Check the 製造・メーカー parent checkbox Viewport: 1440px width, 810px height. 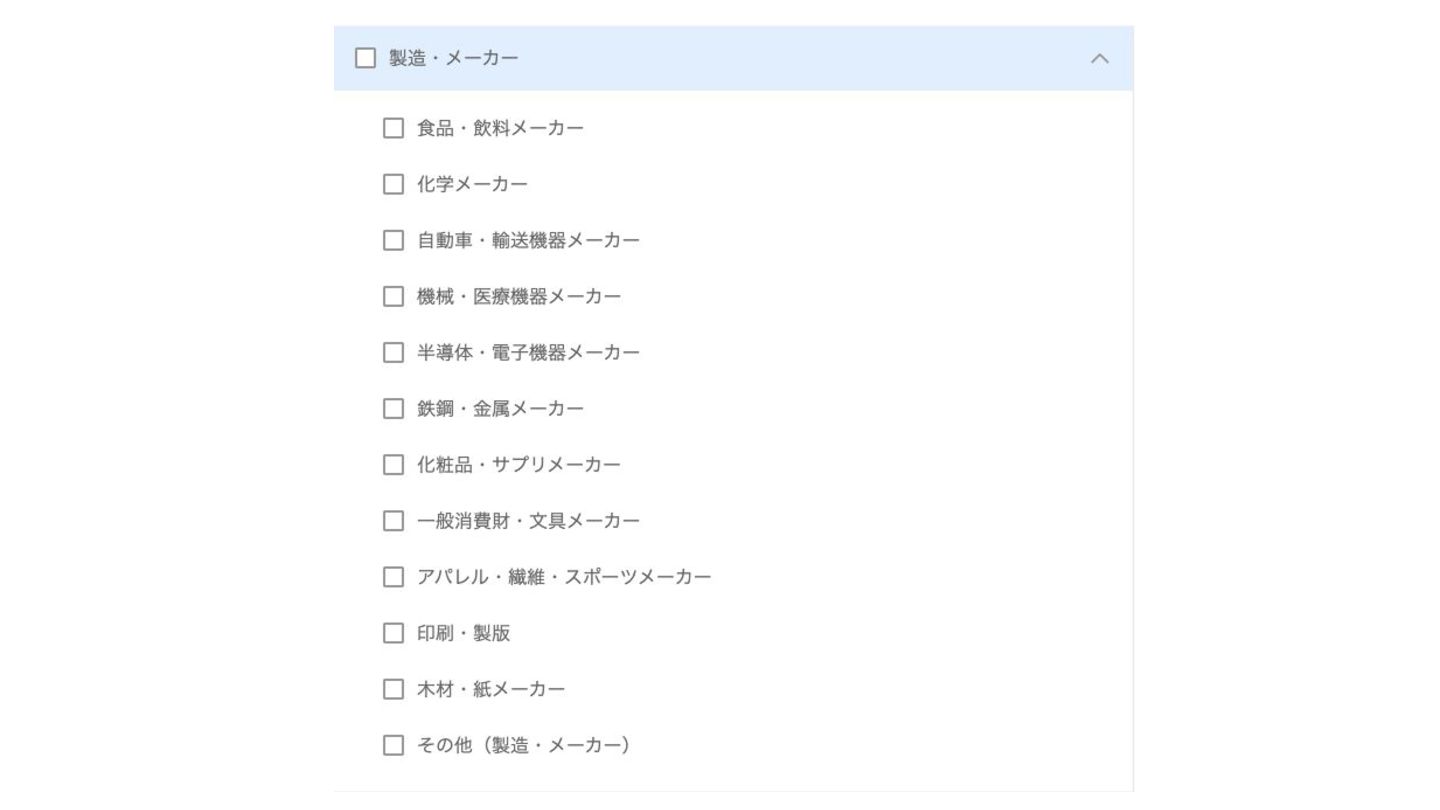point(365,58)
